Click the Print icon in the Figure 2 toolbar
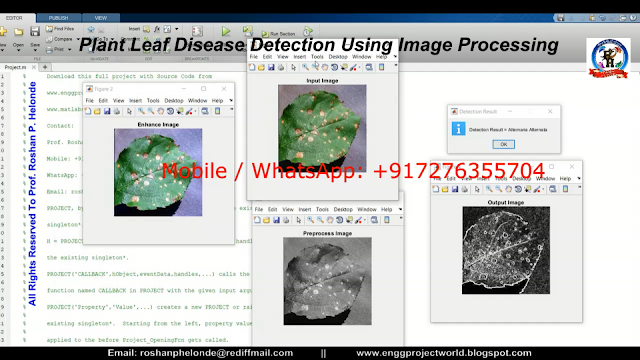Viewport: 640px width, 360px height. point(117,111)
